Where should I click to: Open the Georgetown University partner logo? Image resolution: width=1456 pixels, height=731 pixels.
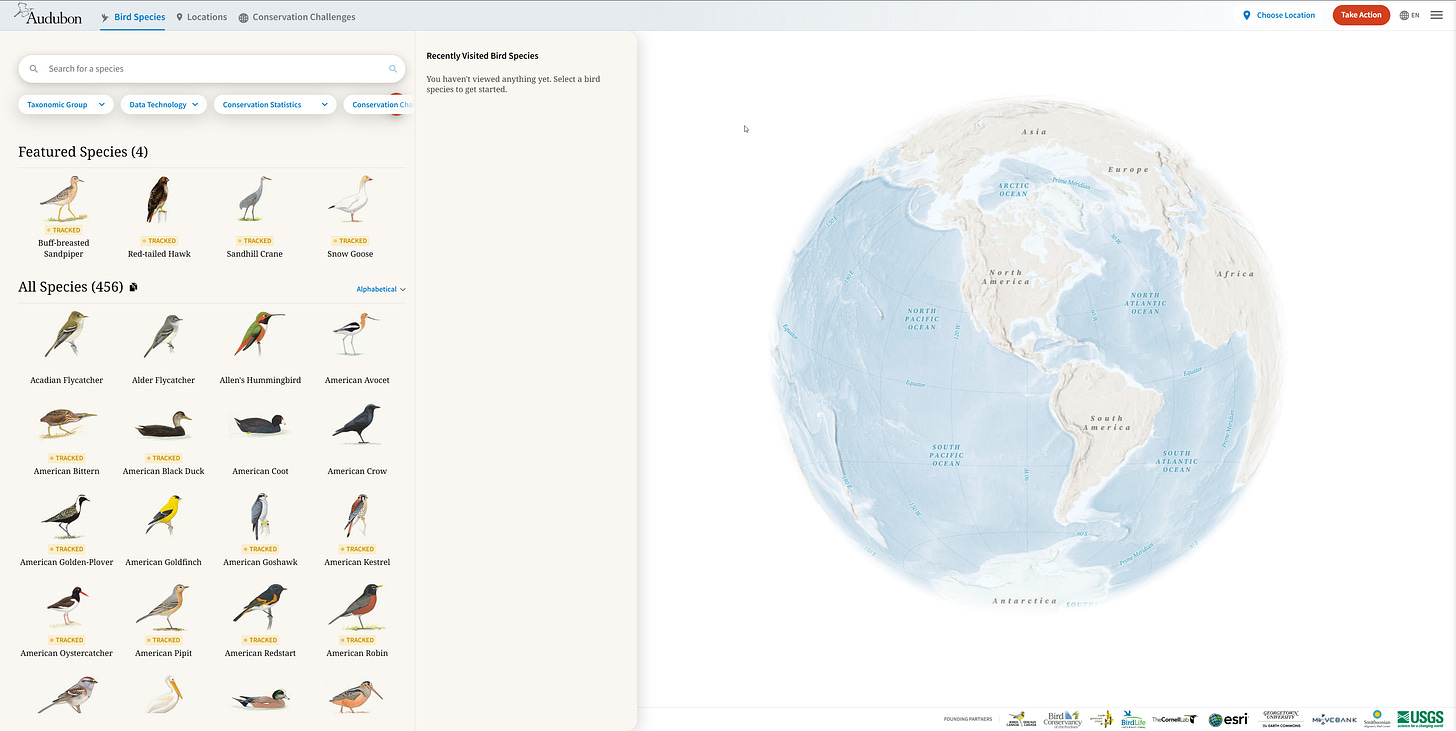tap(1280, 718)
